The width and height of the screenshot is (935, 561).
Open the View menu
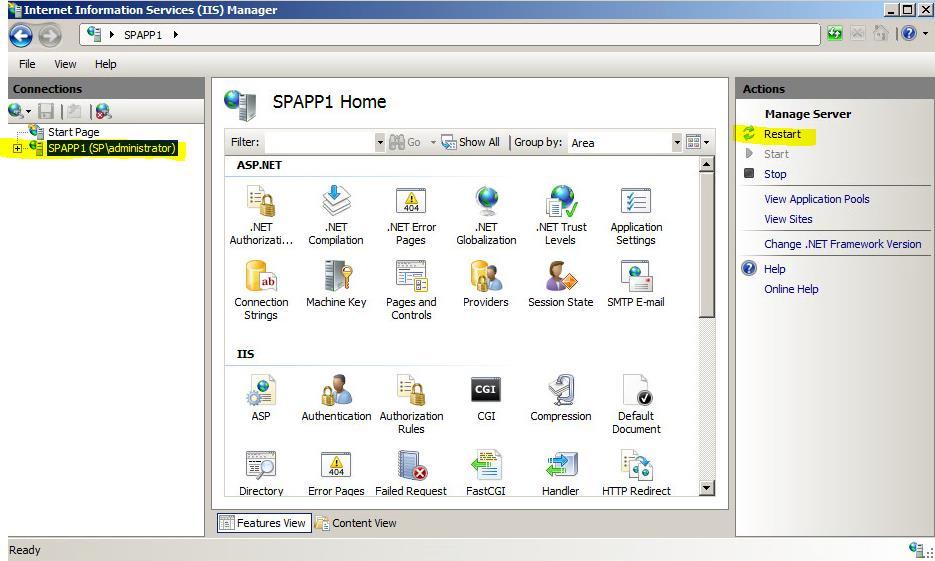pos(65,64)
